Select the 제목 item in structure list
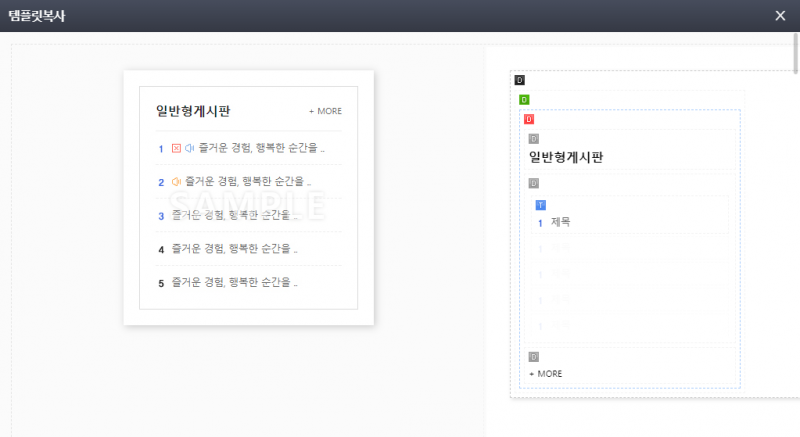This screenshot has height=437, width=800. 560,222
